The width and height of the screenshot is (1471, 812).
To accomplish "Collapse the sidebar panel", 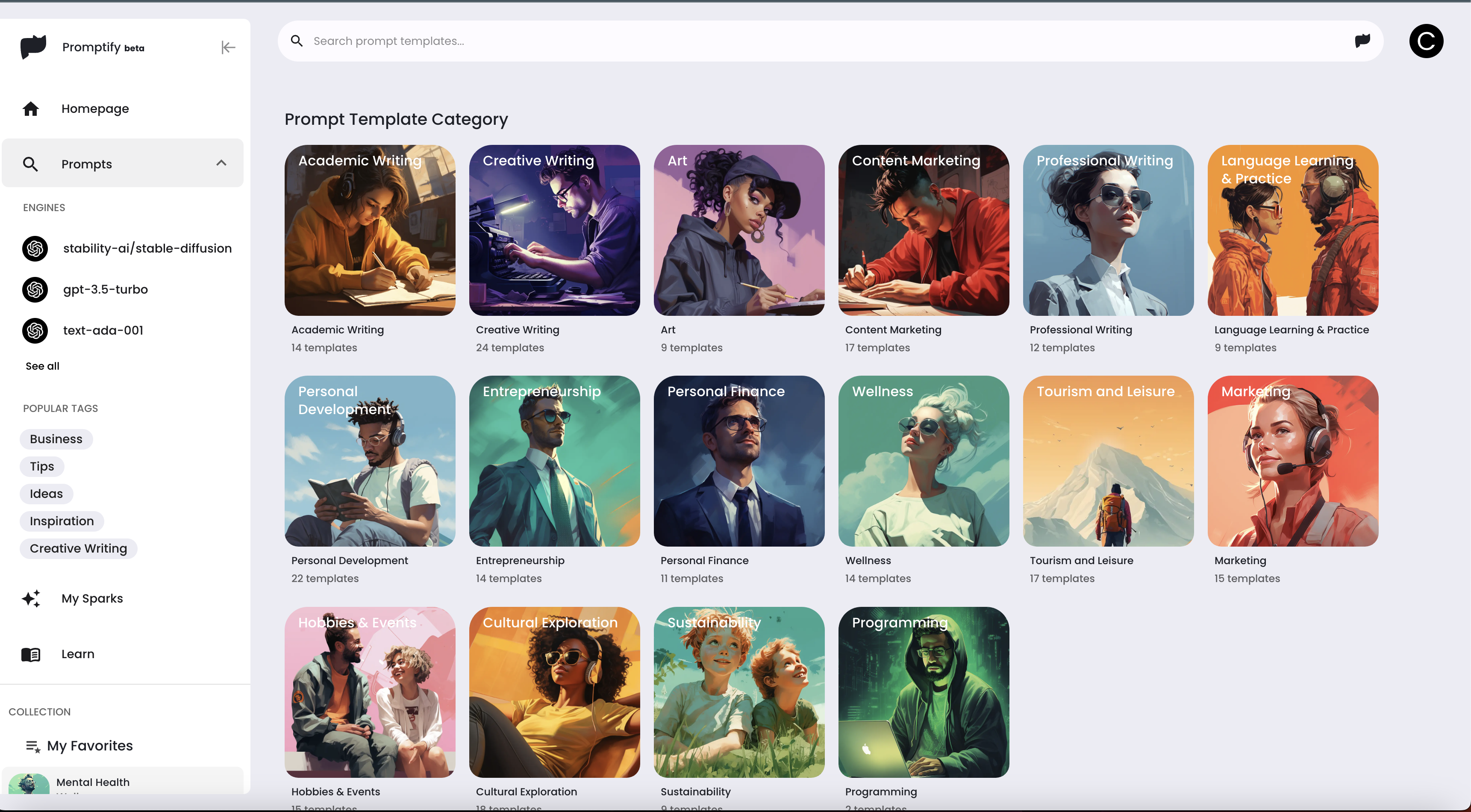I will click(x=228, y=47).
